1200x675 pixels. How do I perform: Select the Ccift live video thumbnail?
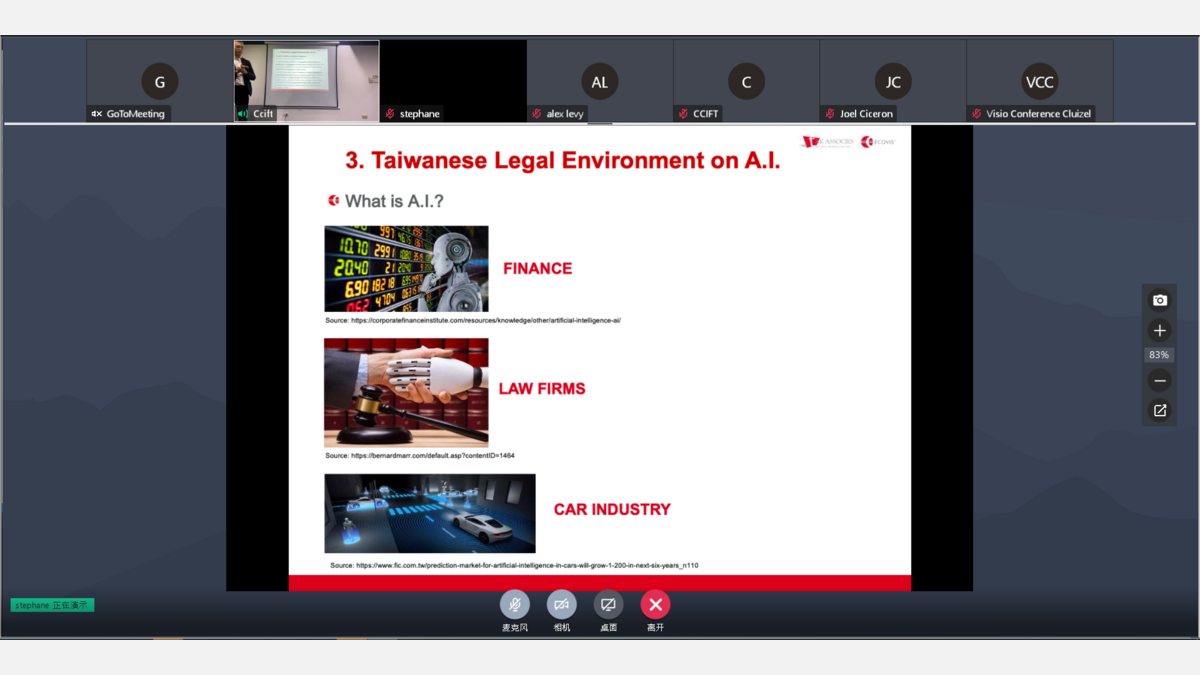pyautogui.click(x=306, y=76)
